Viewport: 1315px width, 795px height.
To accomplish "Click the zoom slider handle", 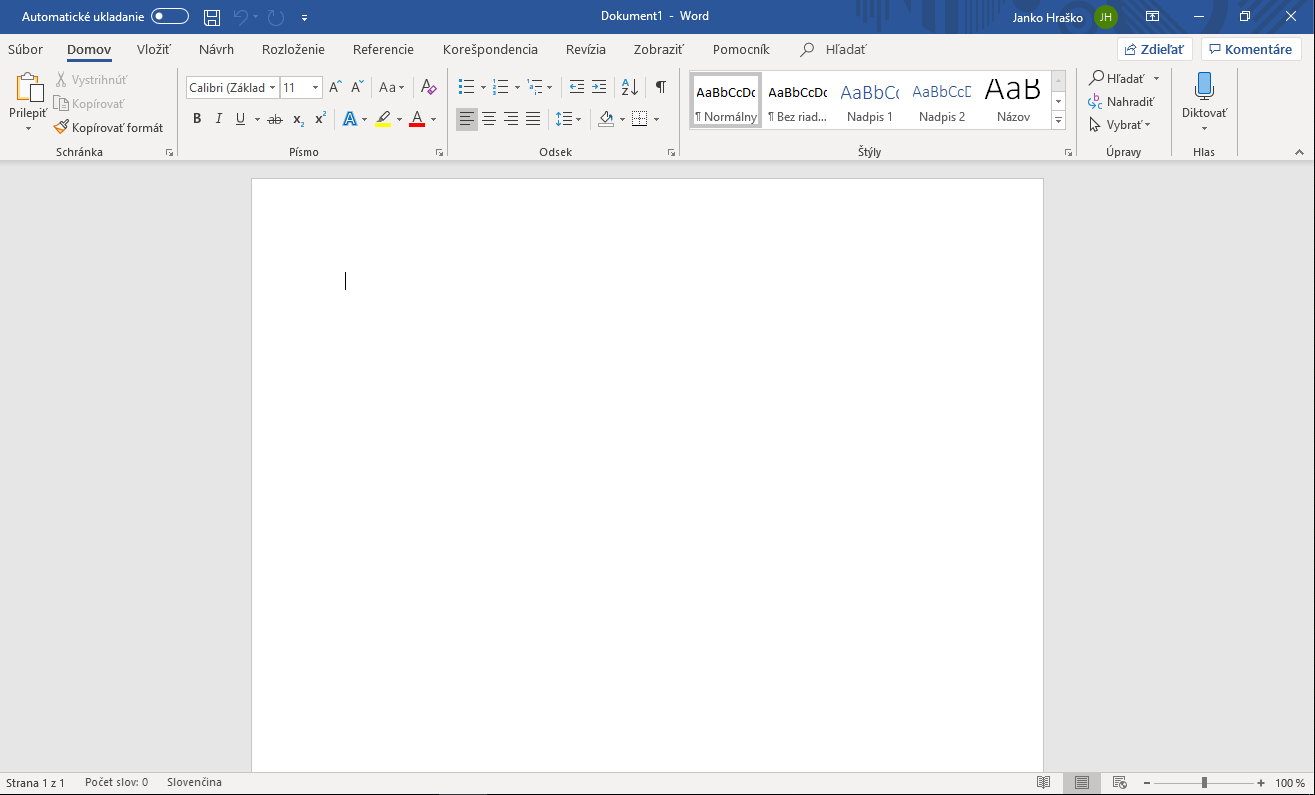I will pos(1204,783).
